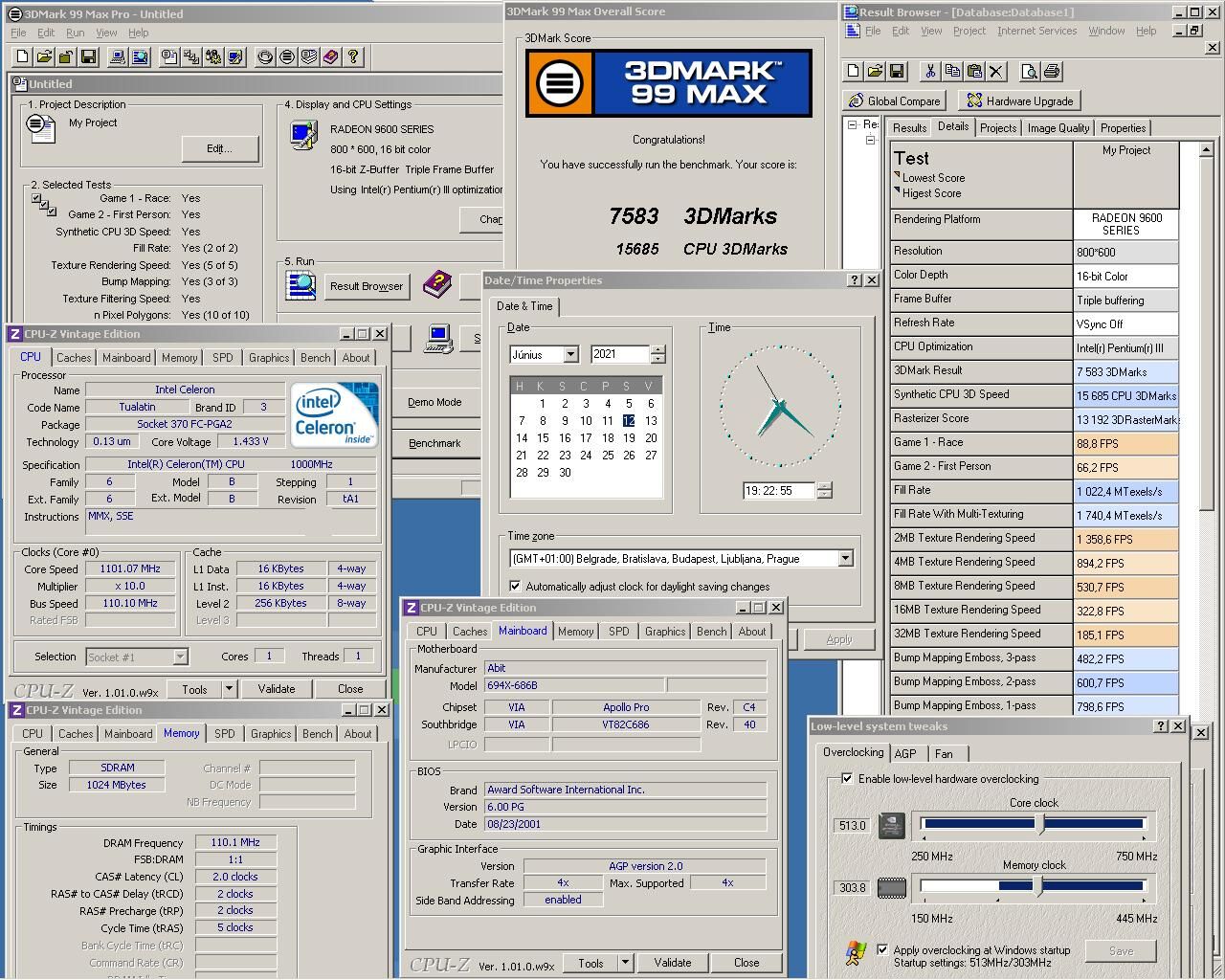Select day 21 in the calendar
This screenshot has height=980, width=1225.
[x=522, y=455]
